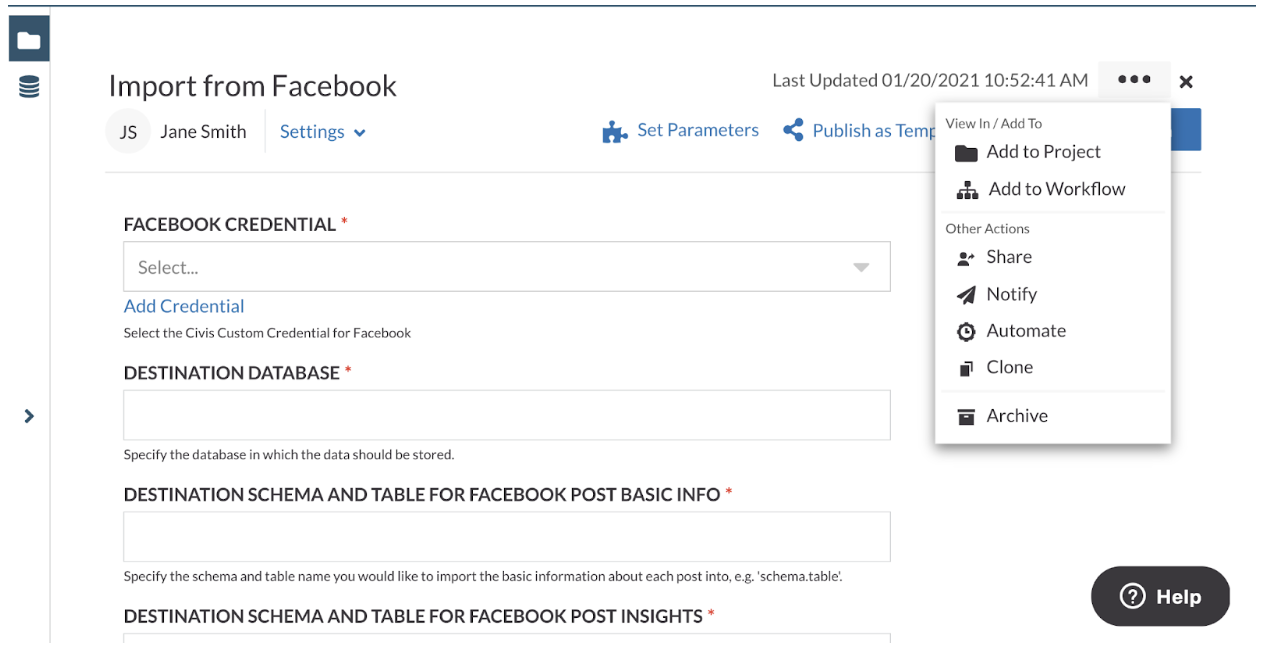Choose Automate from the actions menu
This screenshot has height=660, width=1266.
tap(1025, 331)
